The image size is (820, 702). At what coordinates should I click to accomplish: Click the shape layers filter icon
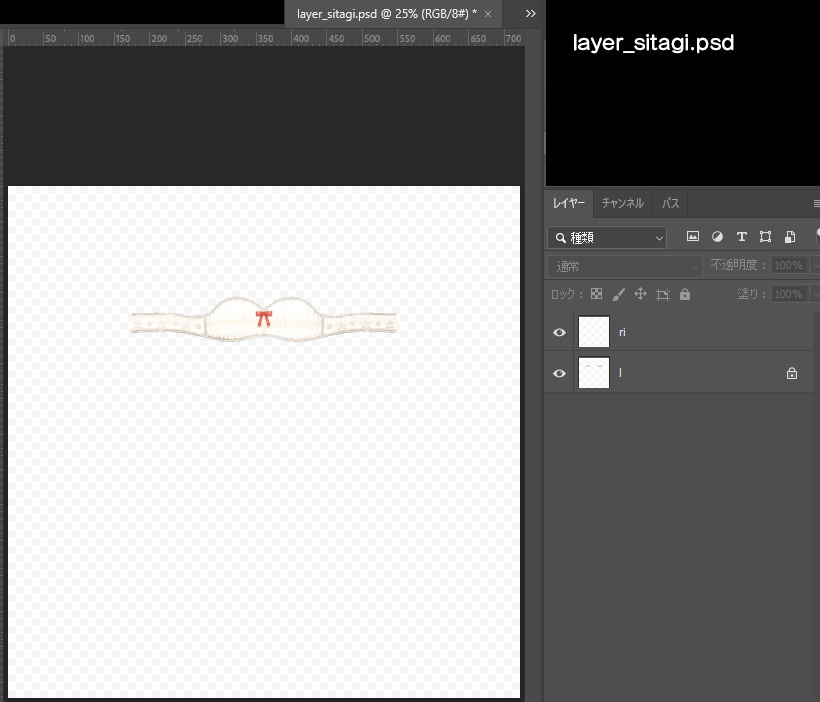(x=765, y=237)
